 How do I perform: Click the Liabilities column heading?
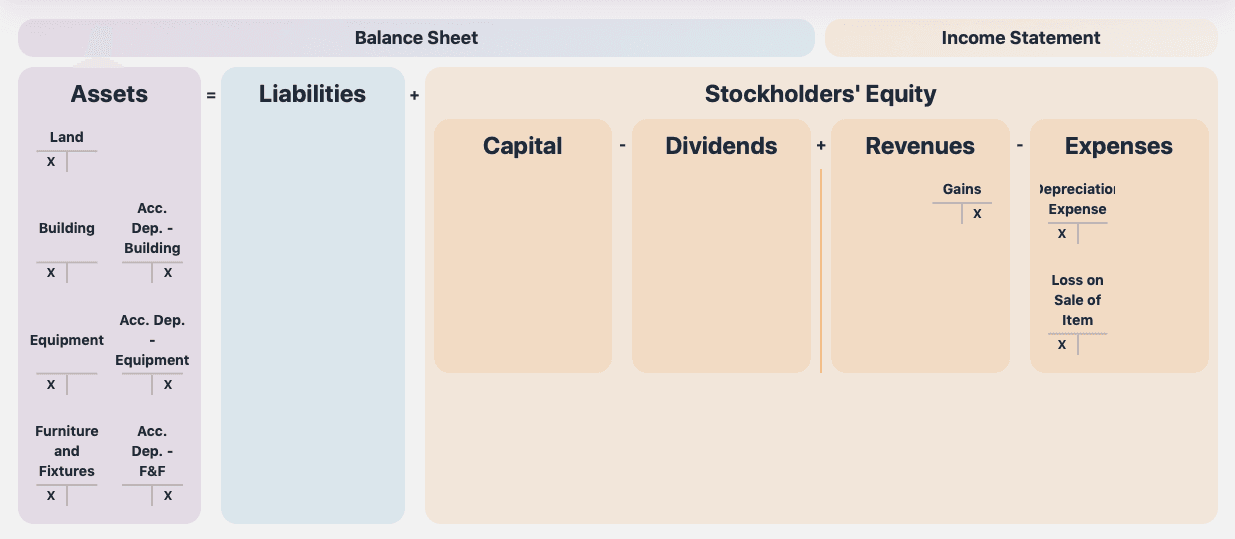[x=312, y=94]
